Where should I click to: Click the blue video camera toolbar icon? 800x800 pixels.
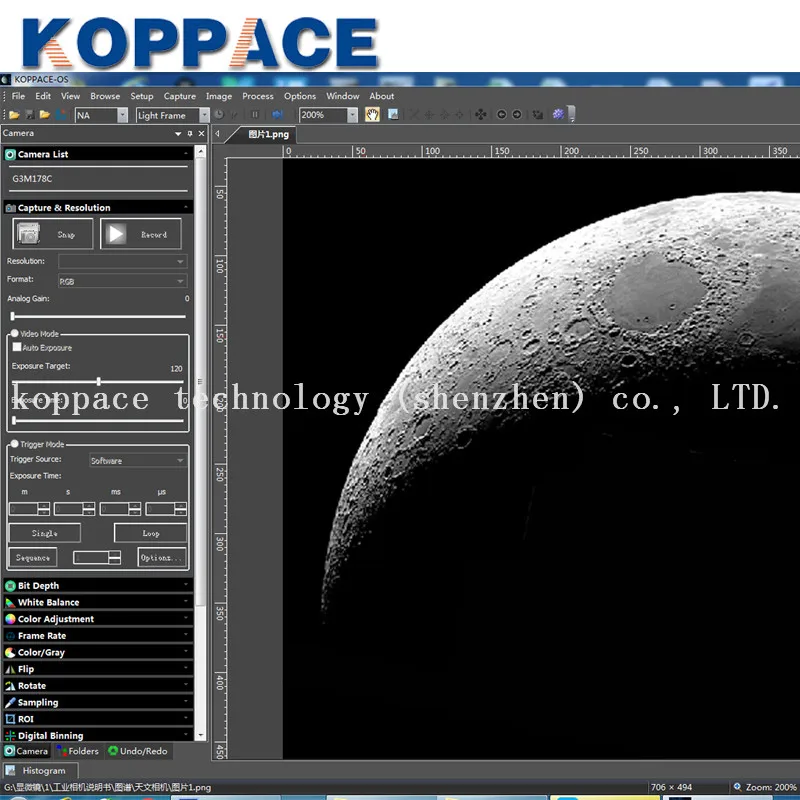click(x=277, y=115)
